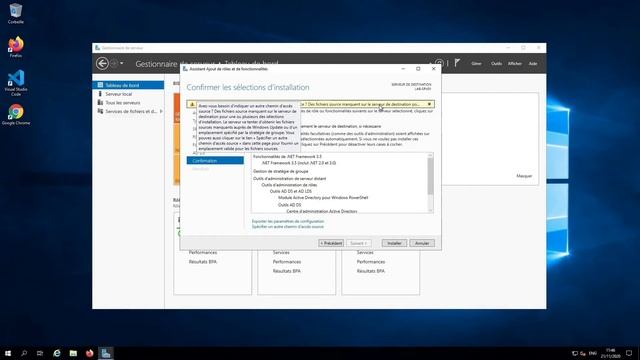Click the Server Manager taskbar icon
This screenshot has width=640, height=360.
[106, 353]
